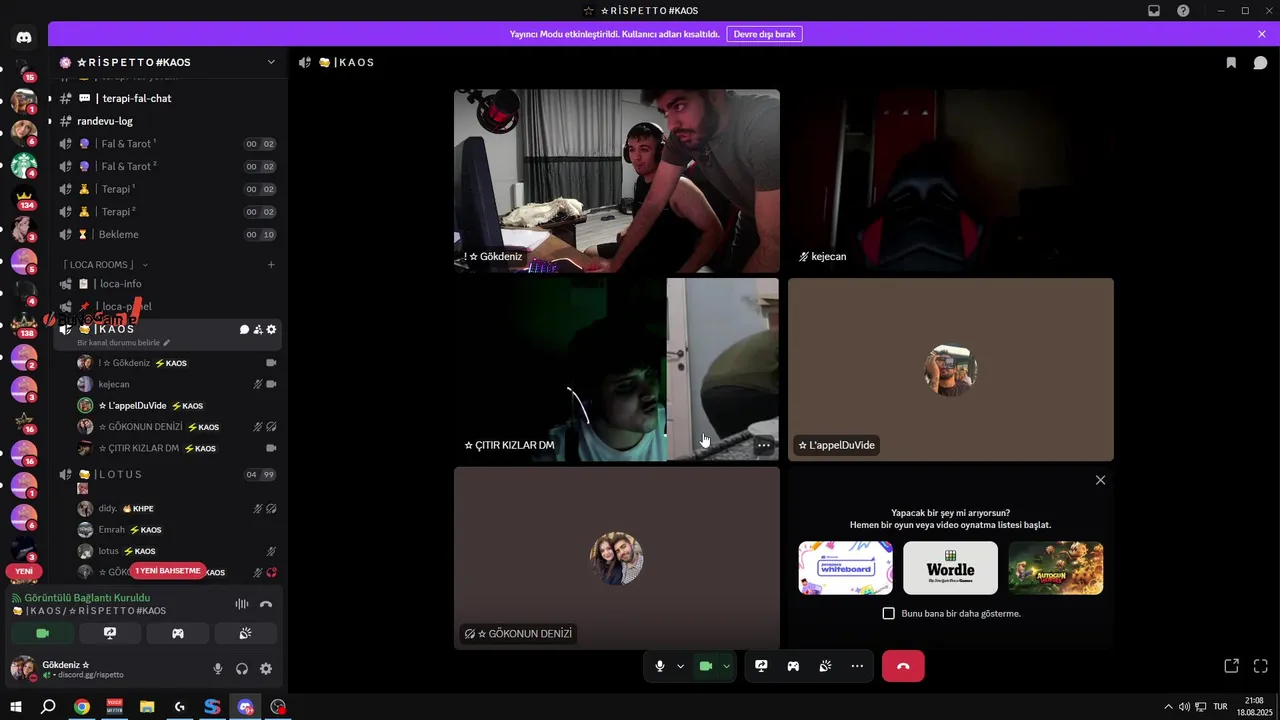Enter full screen call view

pos(1260,665)
